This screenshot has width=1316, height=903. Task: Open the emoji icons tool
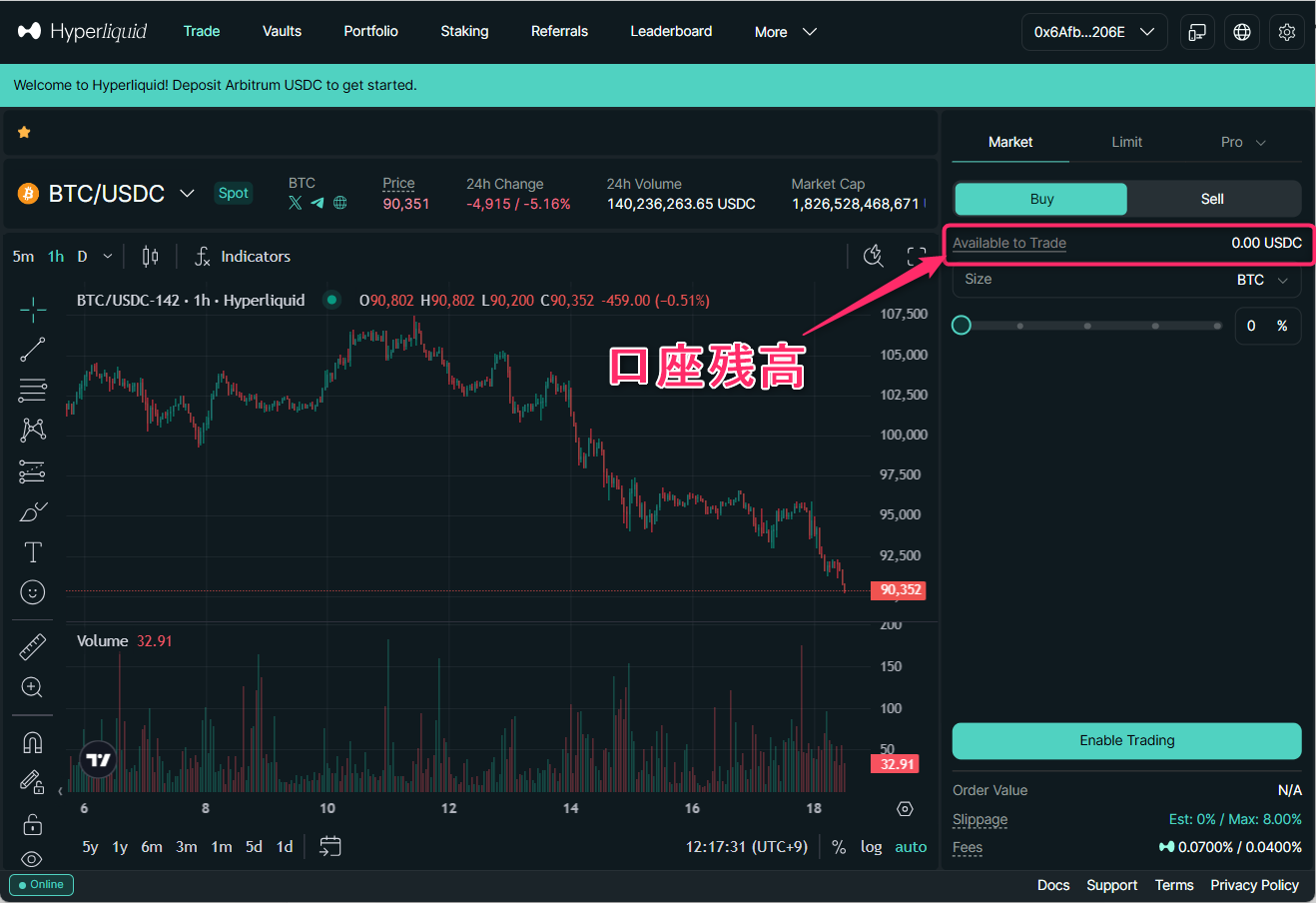[32, 592]
